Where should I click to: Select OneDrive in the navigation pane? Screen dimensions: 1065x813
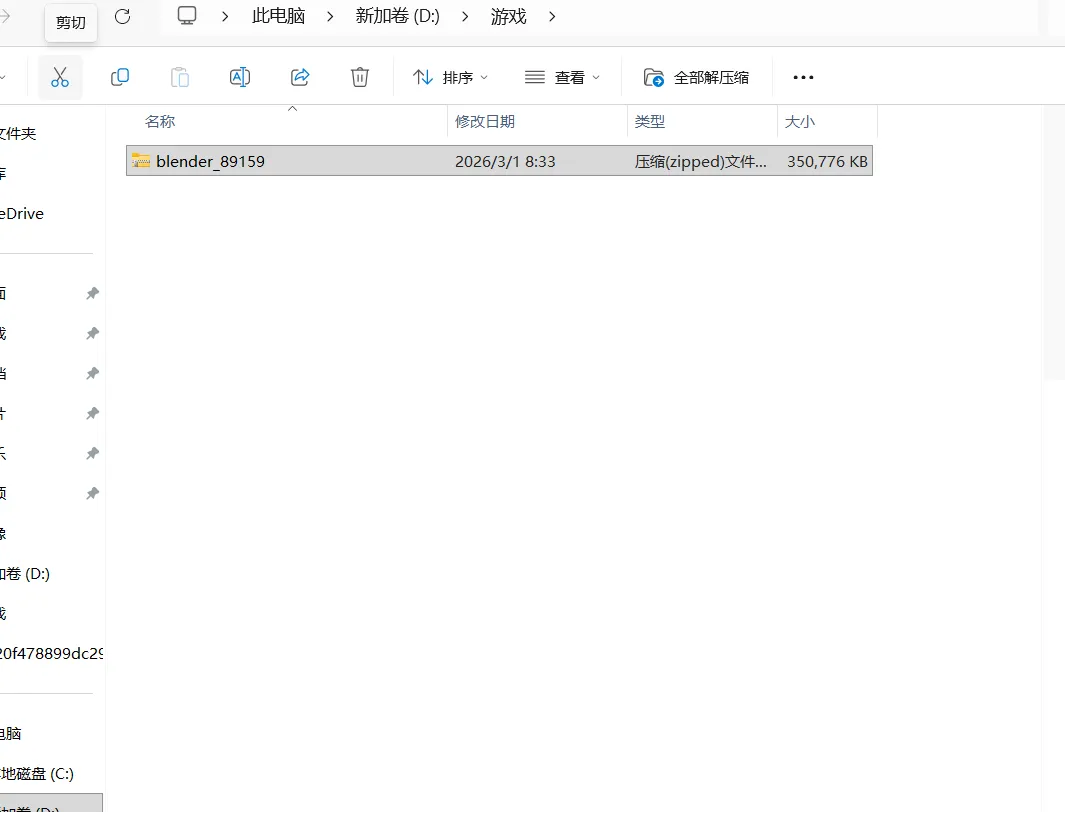click(22, 214)
